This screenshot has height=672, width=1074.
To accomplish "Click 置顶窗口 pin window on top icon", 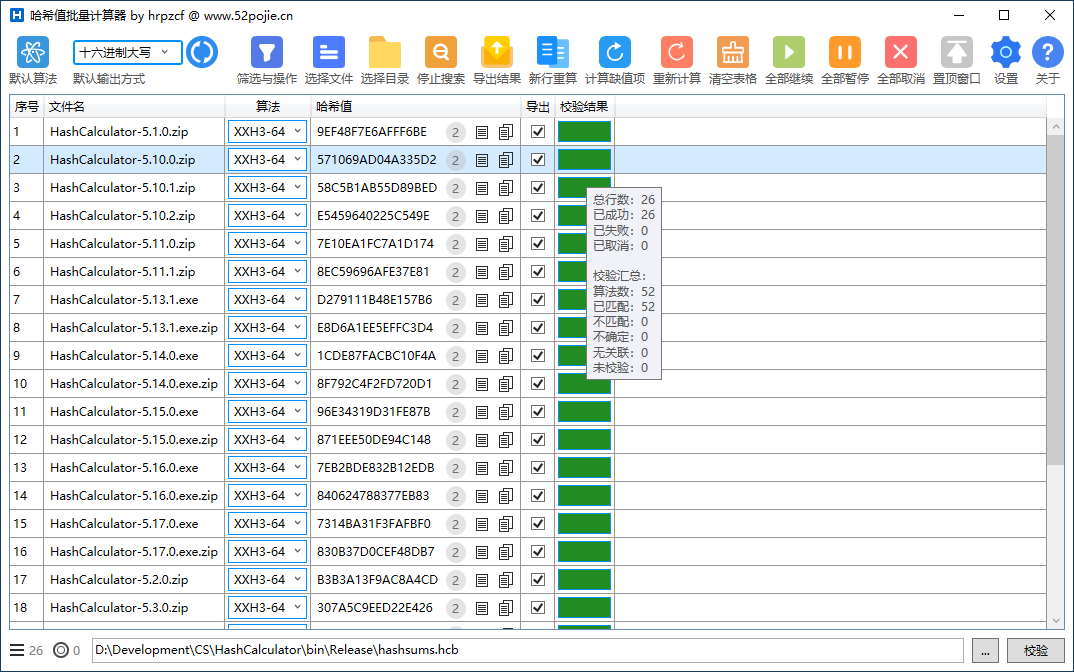I will click(x=957, y=53).
